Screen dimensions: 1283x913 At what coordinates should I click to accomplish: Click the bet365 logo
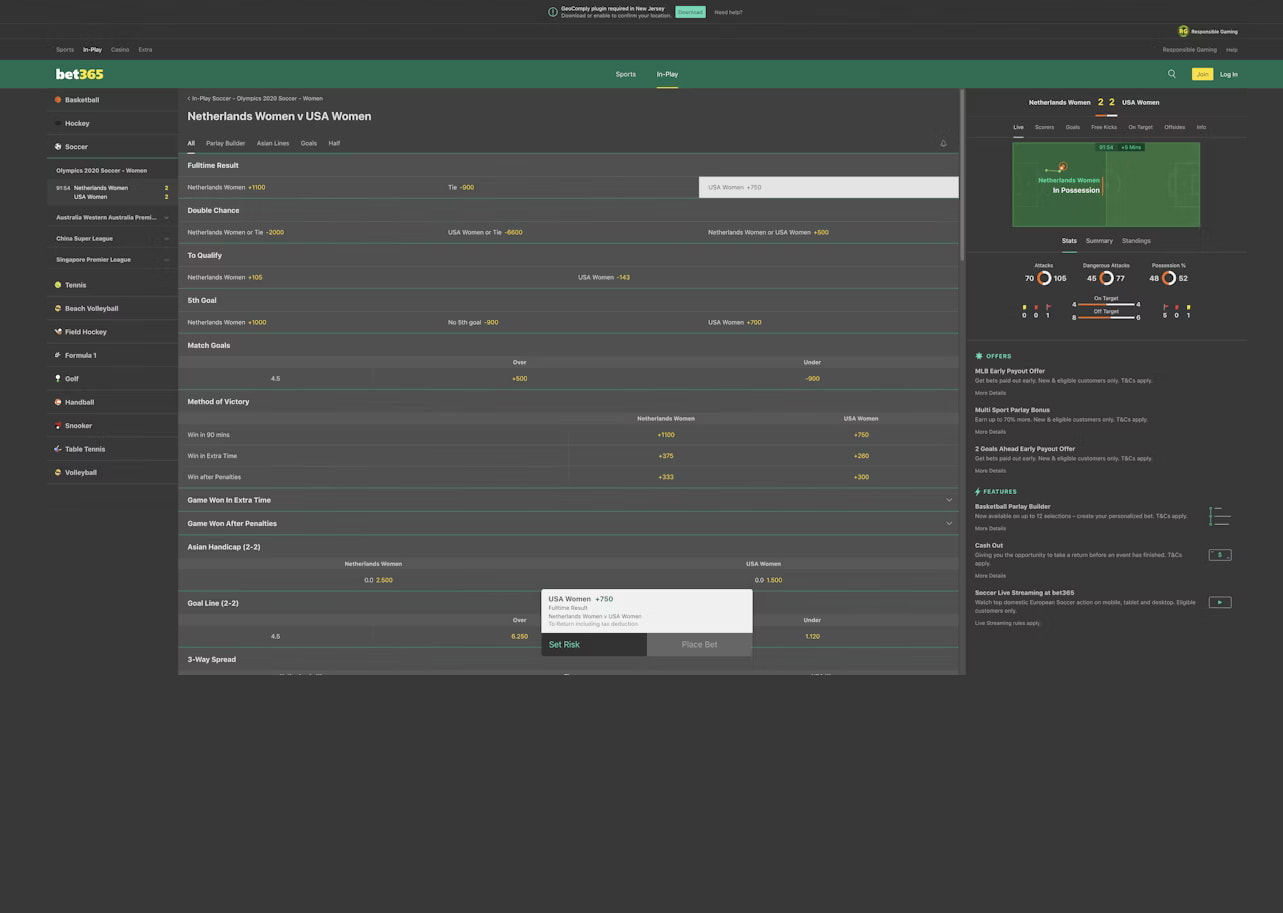[x=79, y=74]
